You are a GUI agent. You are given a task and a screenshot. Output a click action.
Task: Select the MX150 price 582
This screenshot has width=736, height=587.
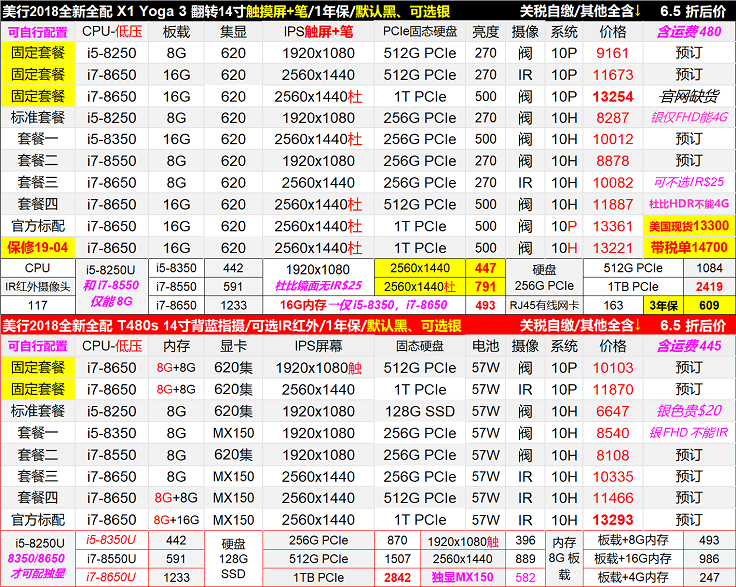pos(525,578)
